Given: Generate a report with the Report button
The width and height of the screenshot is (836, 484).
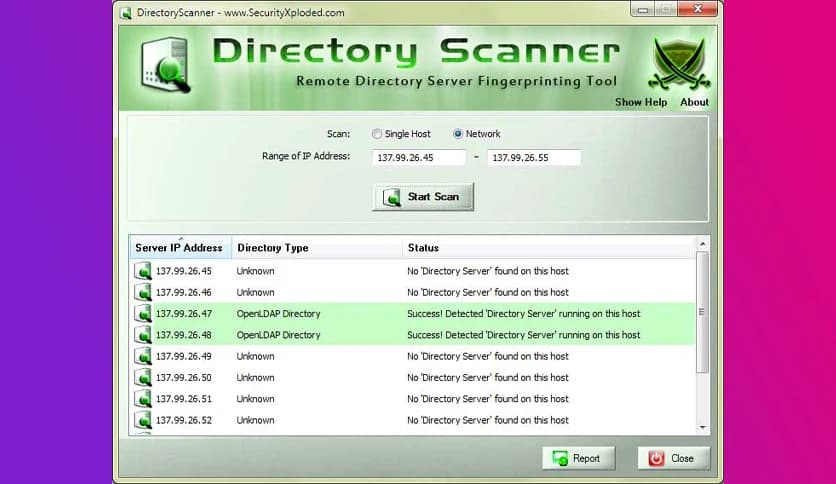Looking at the screenshot, I should pyautogui.click(x=578, y=458).
